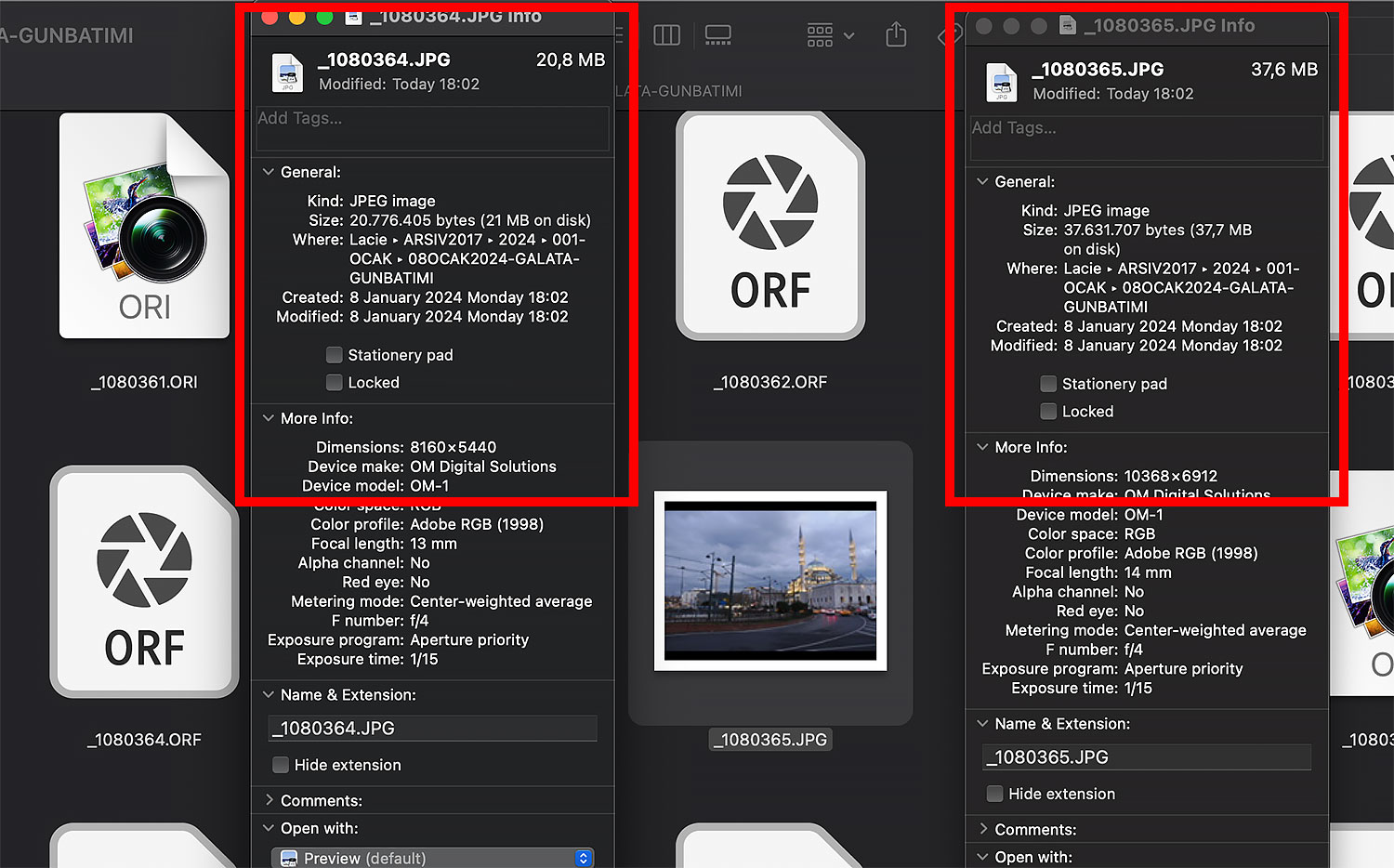Collapse More Info section in _1080365.JPG Info
Screen dimensions: 1394x868
click(982, 447)
